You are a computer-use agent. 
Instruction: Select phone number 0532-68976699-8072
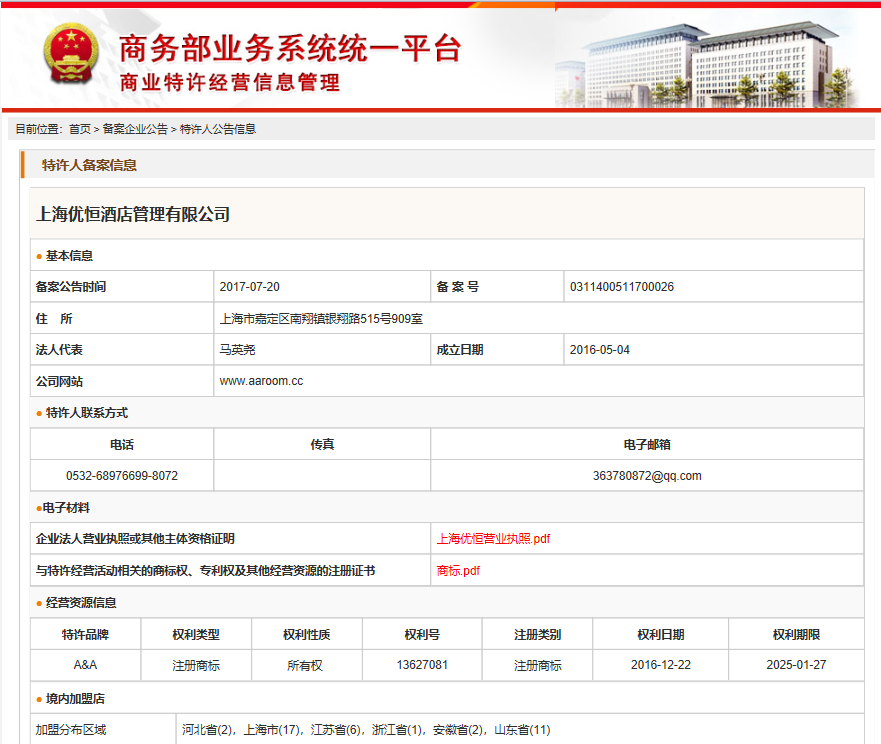pyautogui.click(x=122, y=476)
